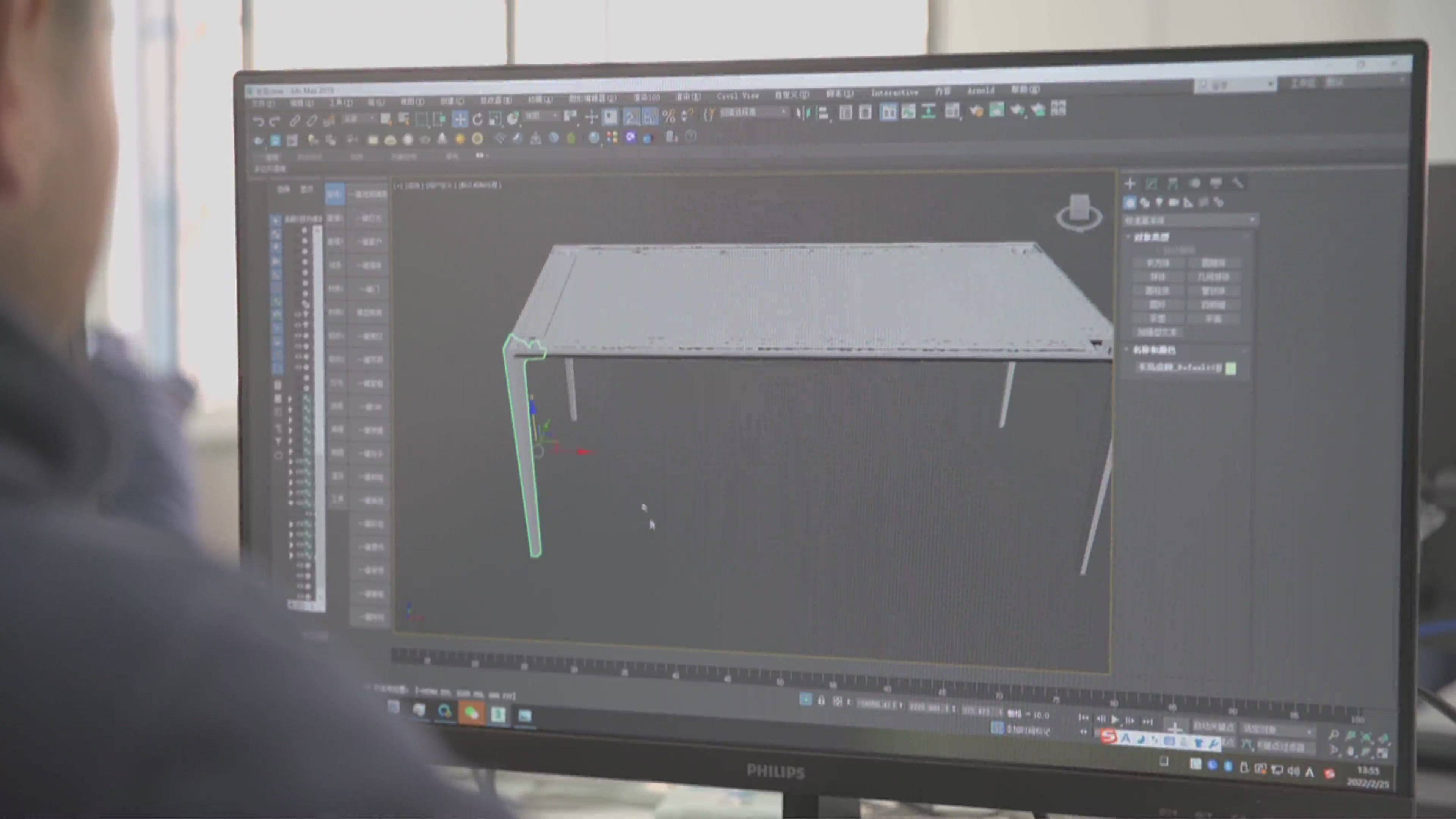Image resolution: width=1456 pixels, height=819 pixels.
Task: Click the green object color swatch
Action: coord(1230,369)
